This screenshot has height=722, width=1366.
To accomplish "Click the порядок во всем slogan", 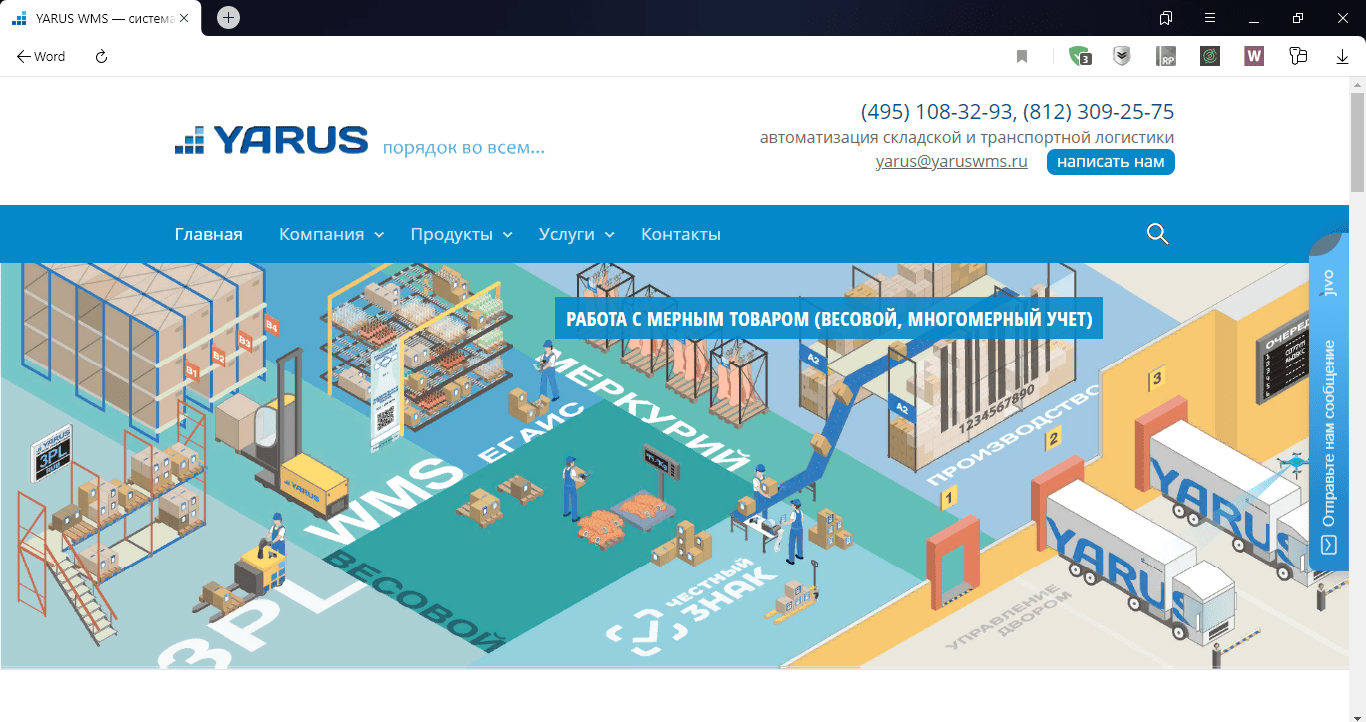I will point(463,148).
